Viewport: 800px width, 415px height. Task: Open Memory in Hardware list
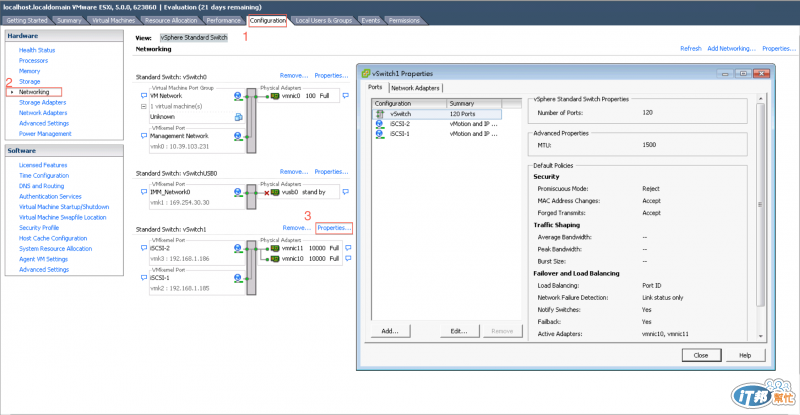[x=29, y=71]
